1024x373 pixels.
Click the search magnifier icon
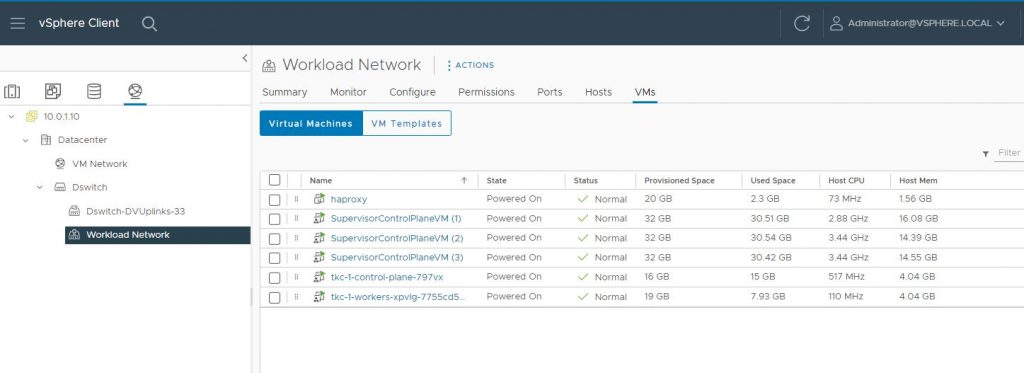coord(150,24)
